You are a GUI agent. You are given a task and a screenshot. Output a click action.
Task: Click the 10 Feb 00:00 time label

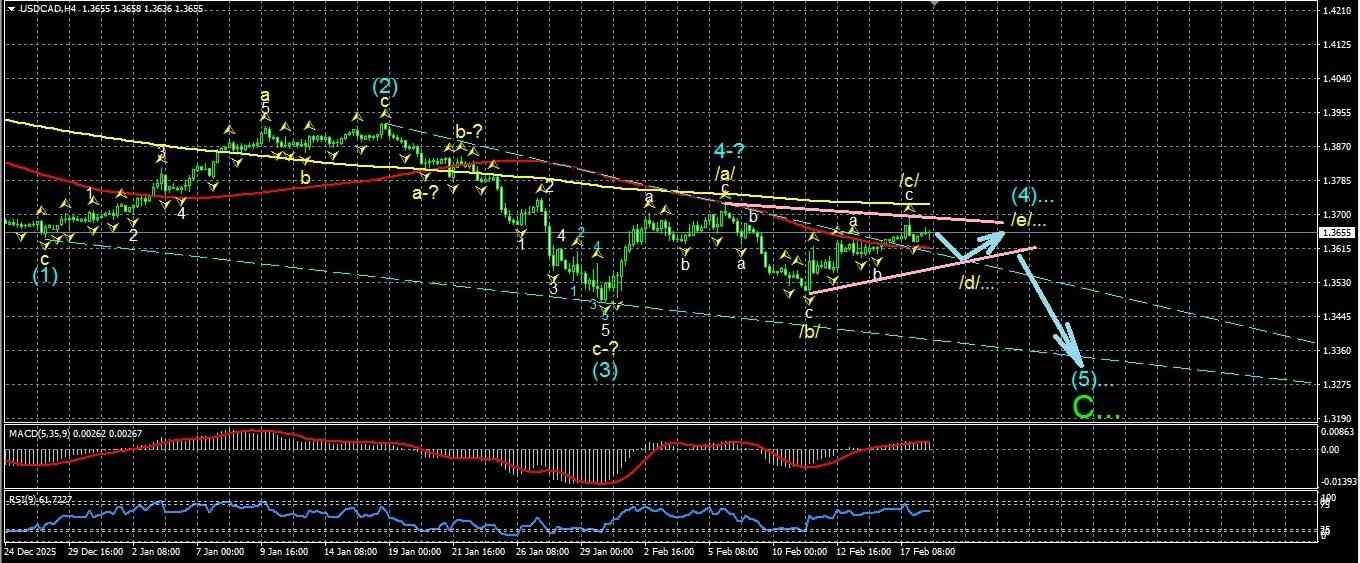800,552
